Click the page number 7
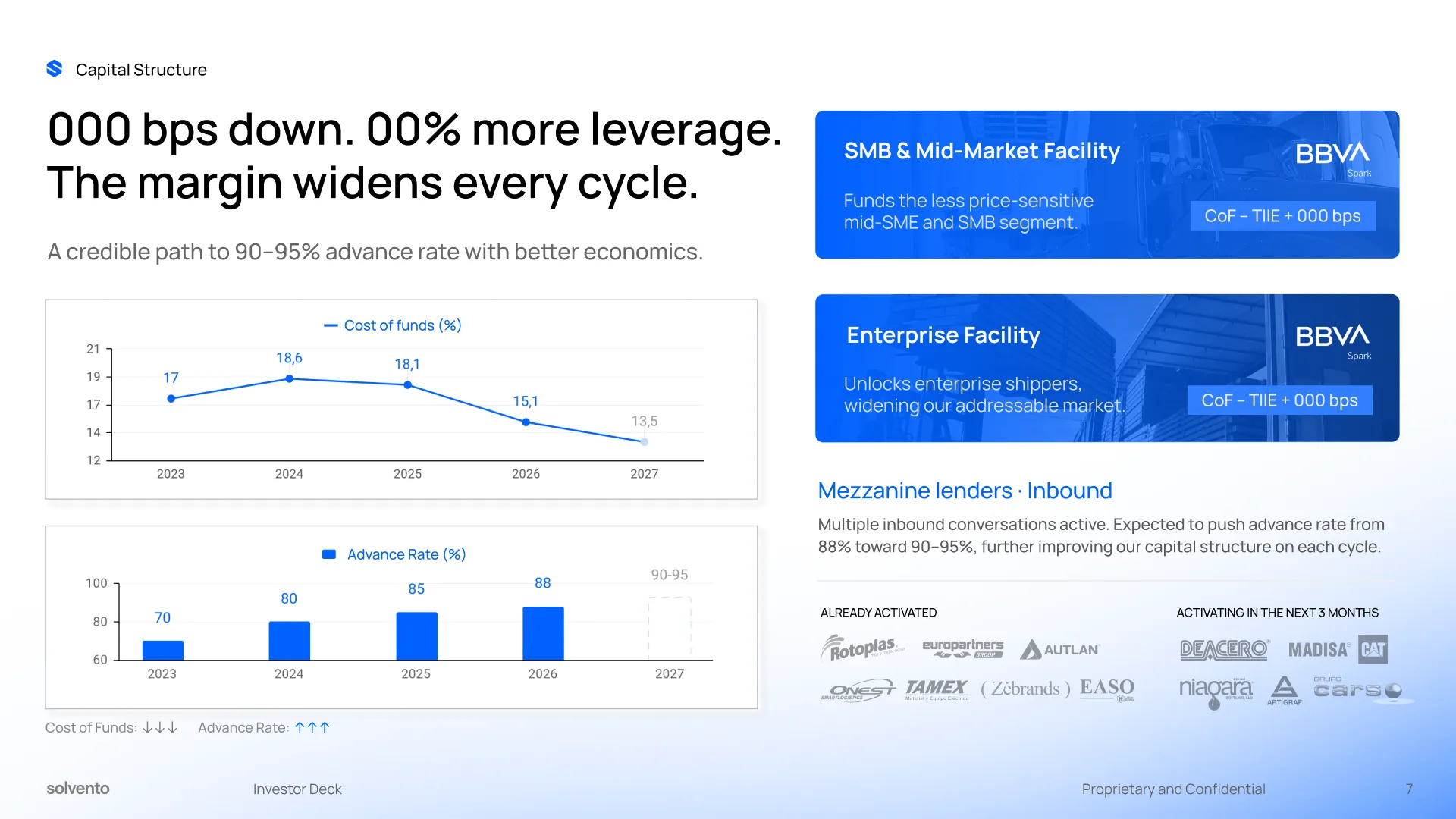 (x=1409, y=789)
